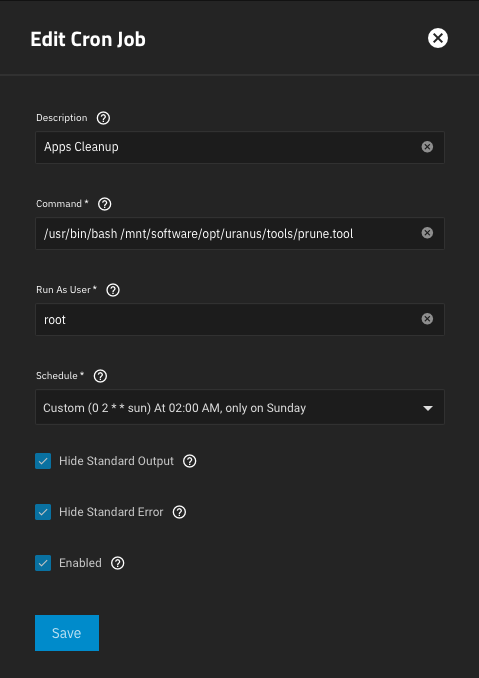479x678 pixels.
Task: Toggle the Hide Standard Error checkbox
Action: (x=43, y=512)
